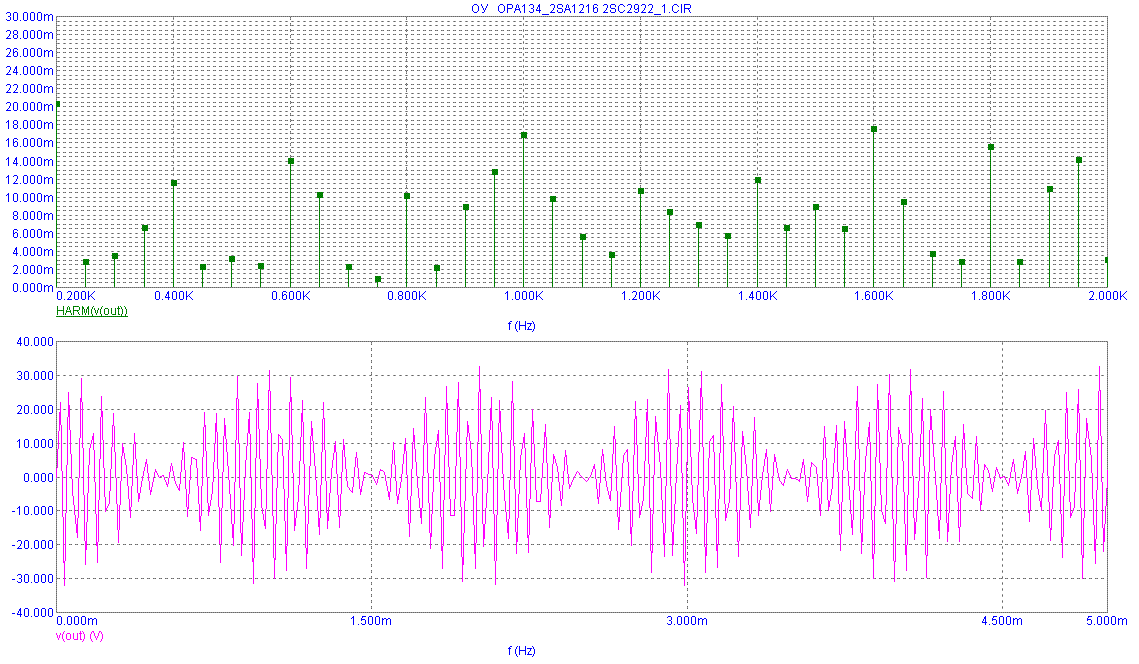Image resolution: width=1139 pixels, height=664 pixels.
Task: Click the 3.000m time axis label
Action: click(x=687, y=620)
